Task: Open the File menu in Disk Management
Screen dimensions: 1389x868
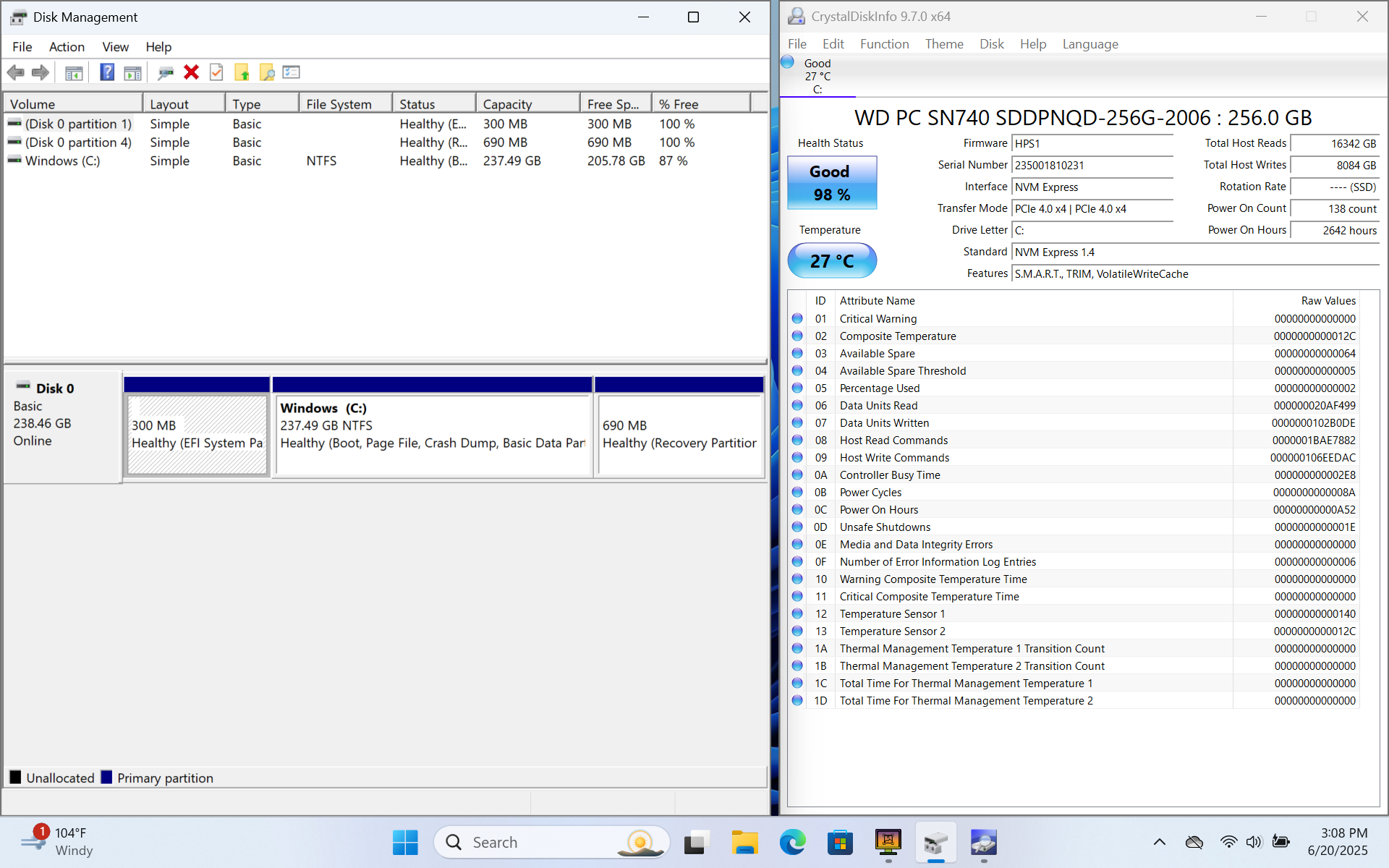Action: (x=22, y=46)
